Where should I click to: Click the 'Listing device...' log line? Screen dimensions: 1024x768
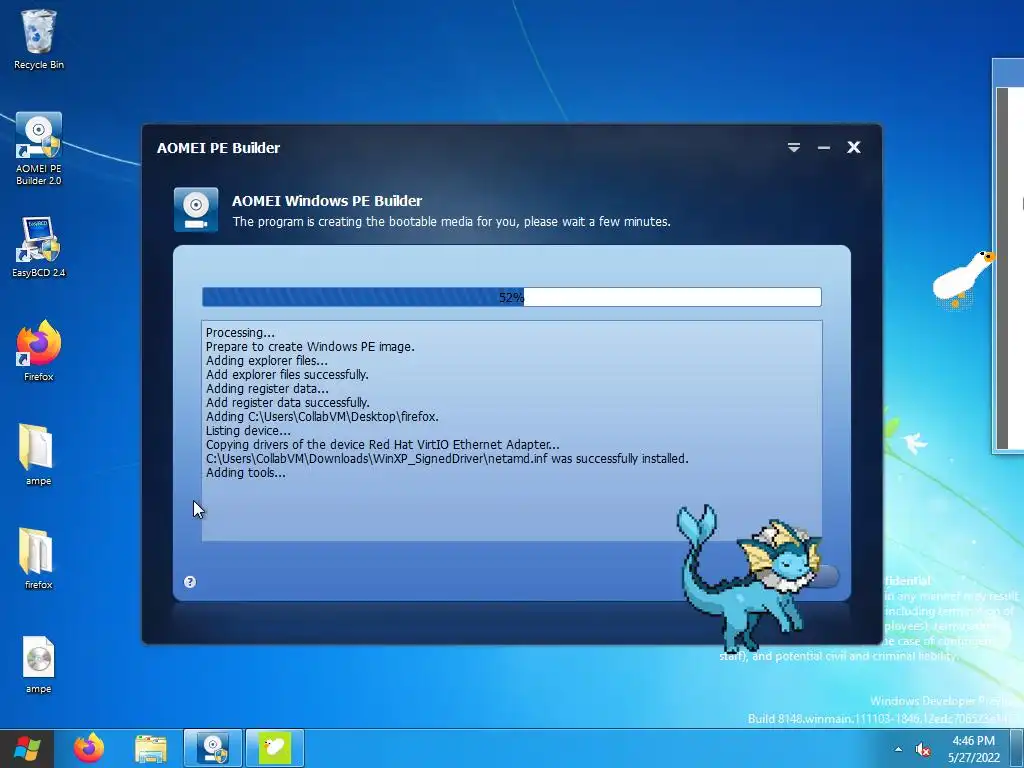(248, 431)
